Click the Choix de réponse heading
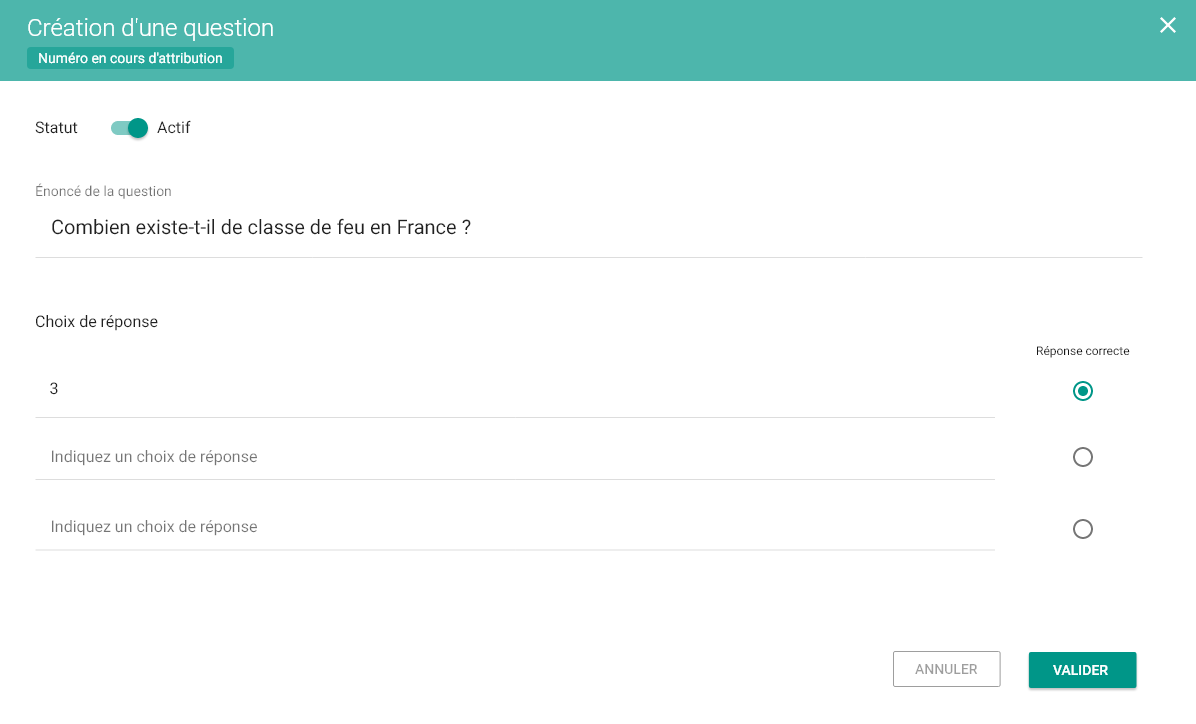 (x=96, y=322)
